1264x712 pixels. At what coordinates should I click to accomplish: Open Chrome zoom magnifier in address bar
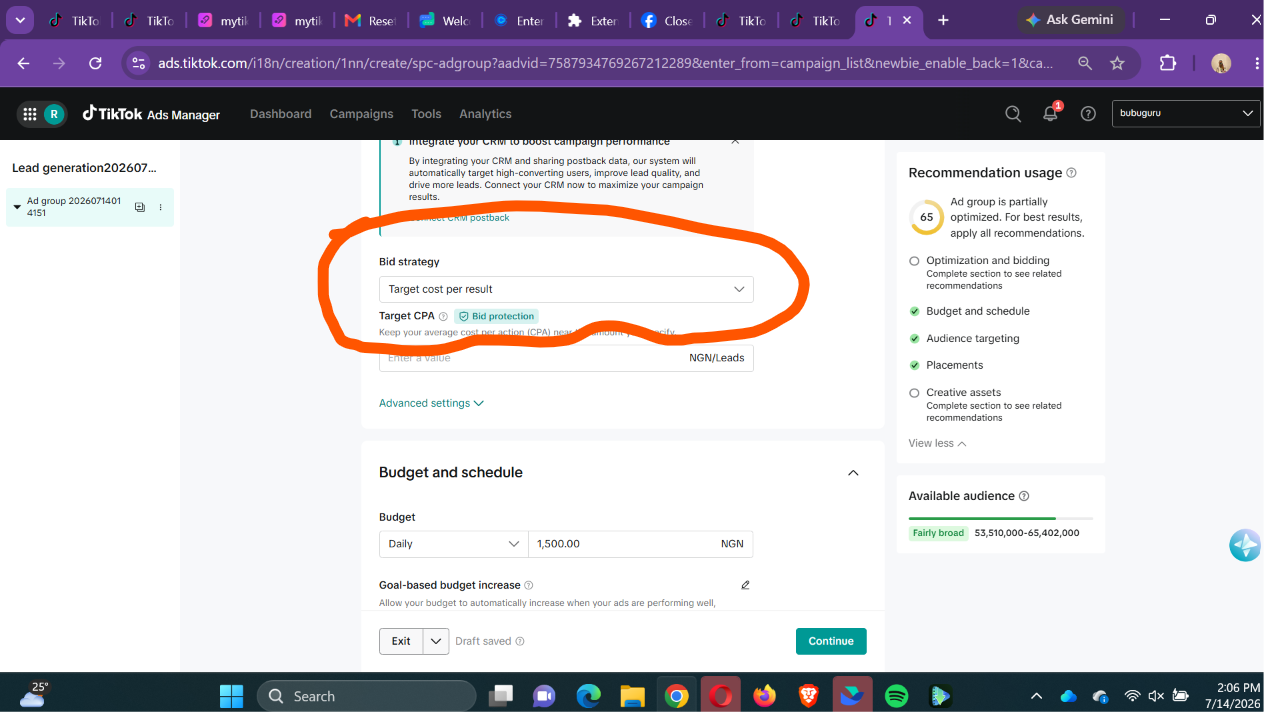[x=1085, y=63]
